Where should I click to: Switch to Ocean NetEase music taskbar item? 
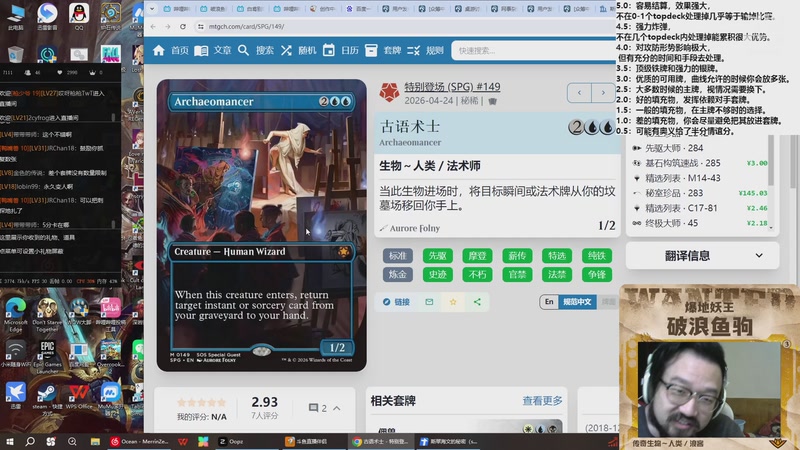(139, 441)
